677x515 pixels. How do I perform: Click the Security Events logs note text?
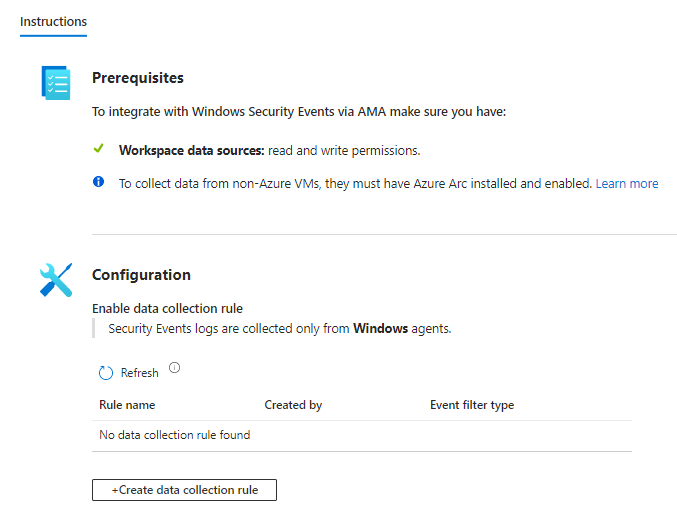click(x=279, y=328)
